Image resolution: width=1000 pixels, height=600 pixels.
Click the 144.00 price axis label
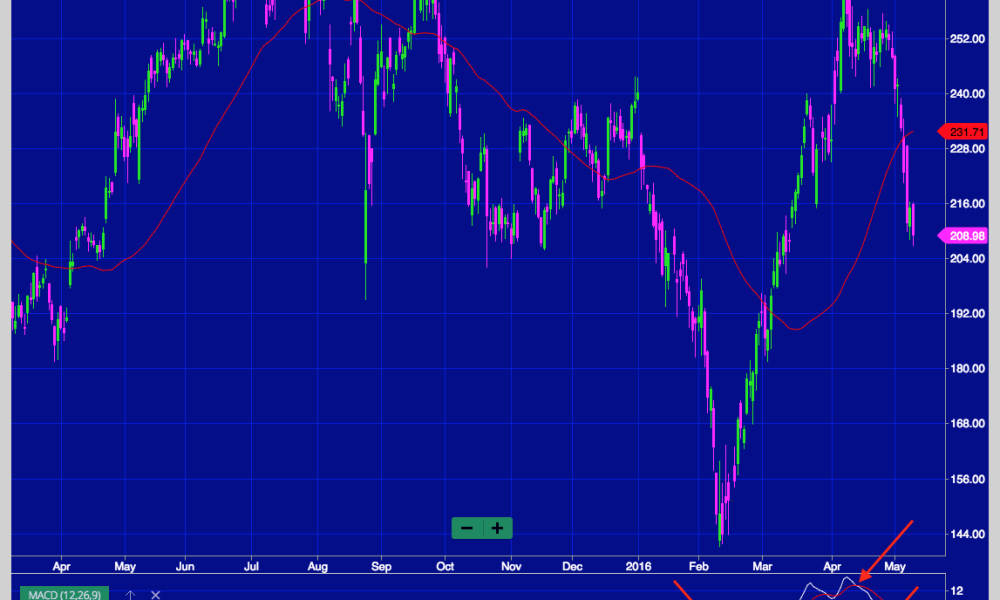click(964, 534)
